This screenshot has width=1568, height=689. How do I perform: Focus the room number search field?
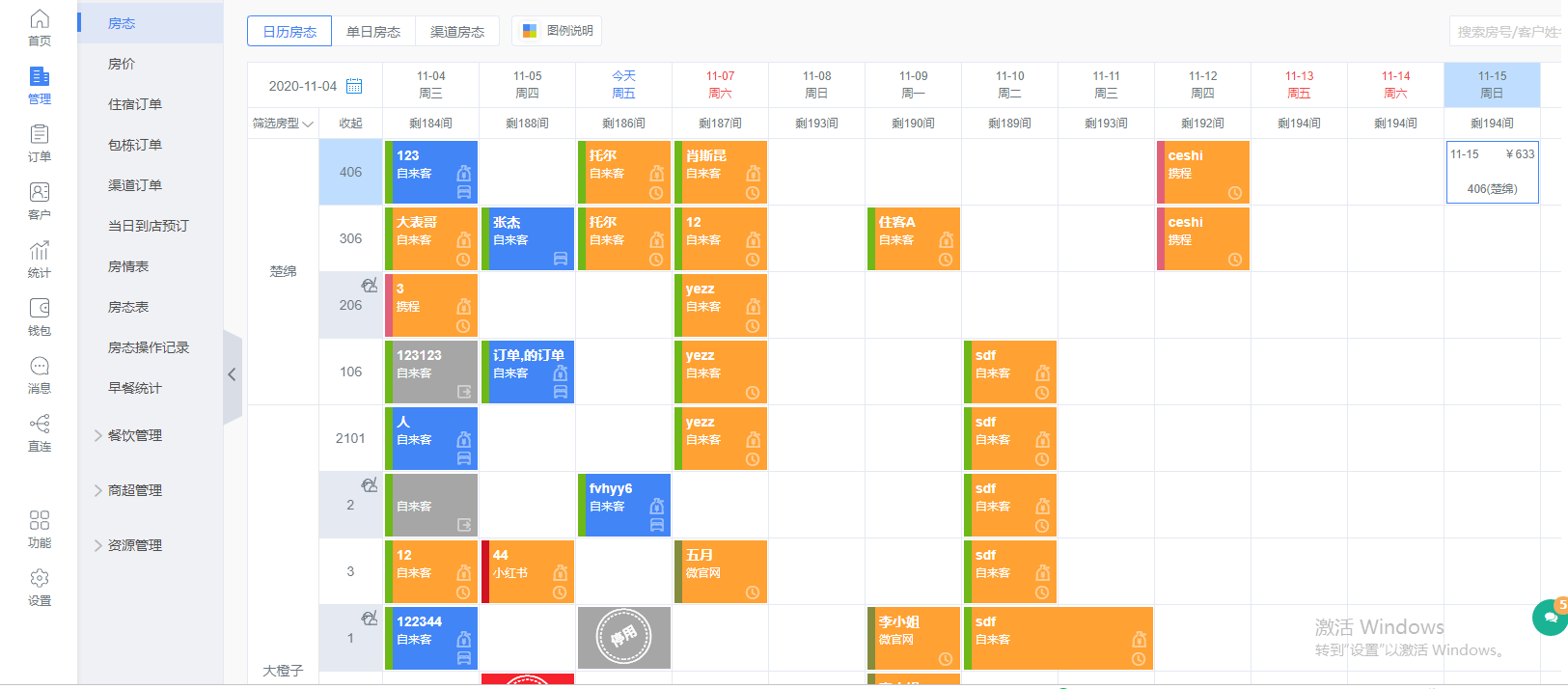(1507, 32)
